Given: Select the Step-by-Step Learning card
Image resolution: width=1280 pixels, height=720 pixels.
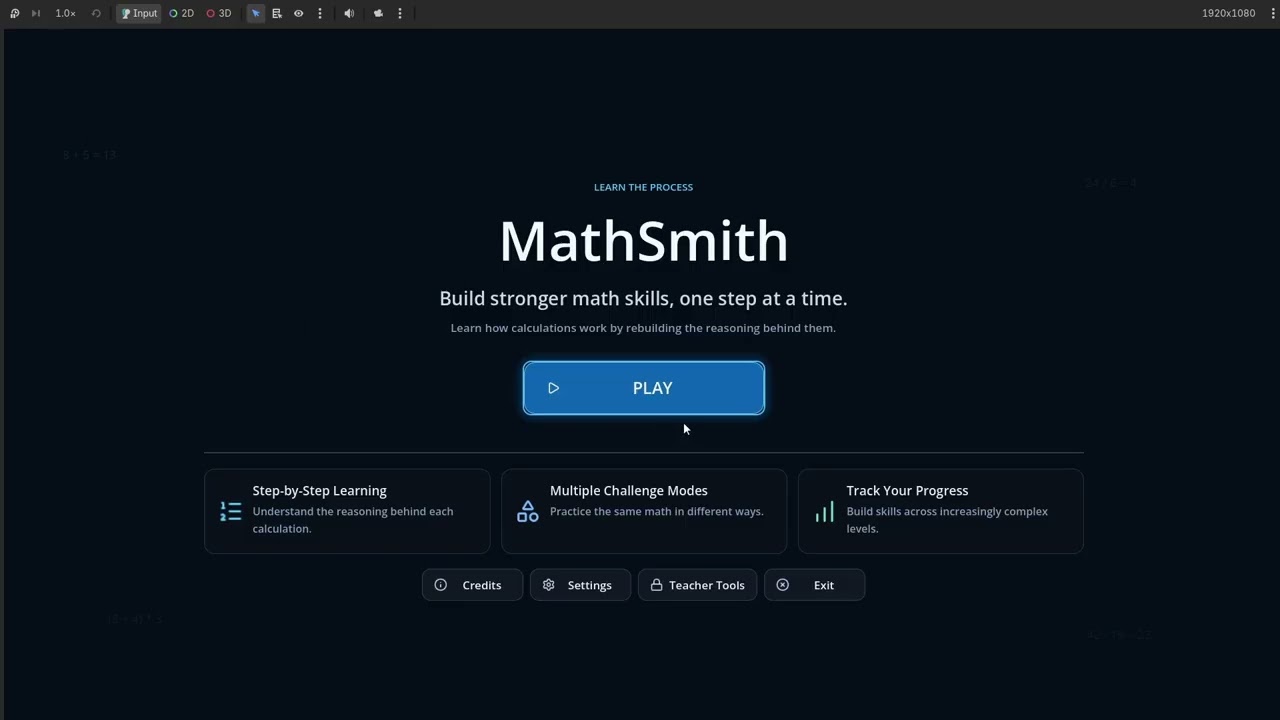Looking at the screenshot, I should (347, 511).
